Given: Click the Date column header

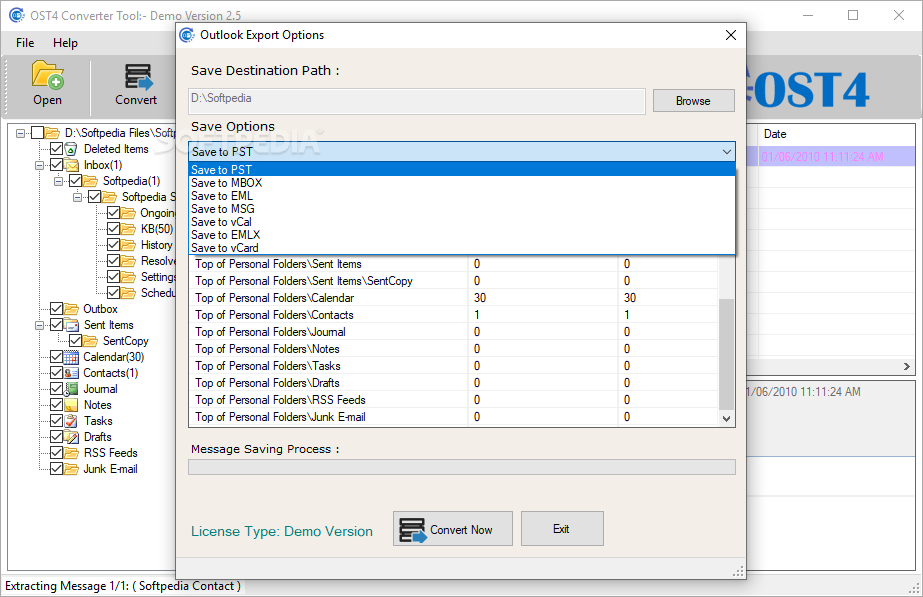Looking at the screenshot, I should click(836, 134).
